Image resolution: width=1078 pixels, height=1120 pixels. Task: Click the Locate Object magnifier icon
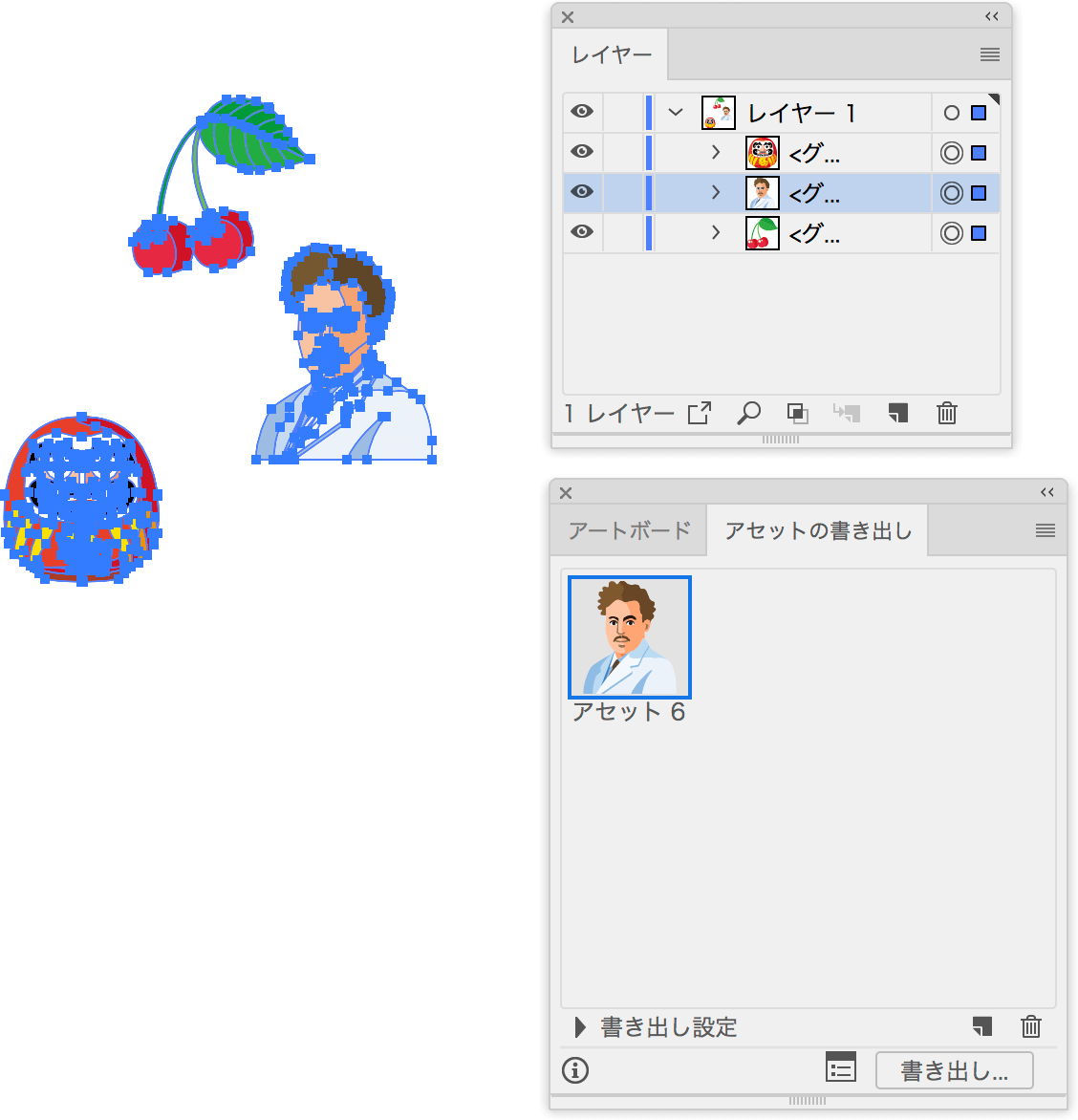(748, 413)
